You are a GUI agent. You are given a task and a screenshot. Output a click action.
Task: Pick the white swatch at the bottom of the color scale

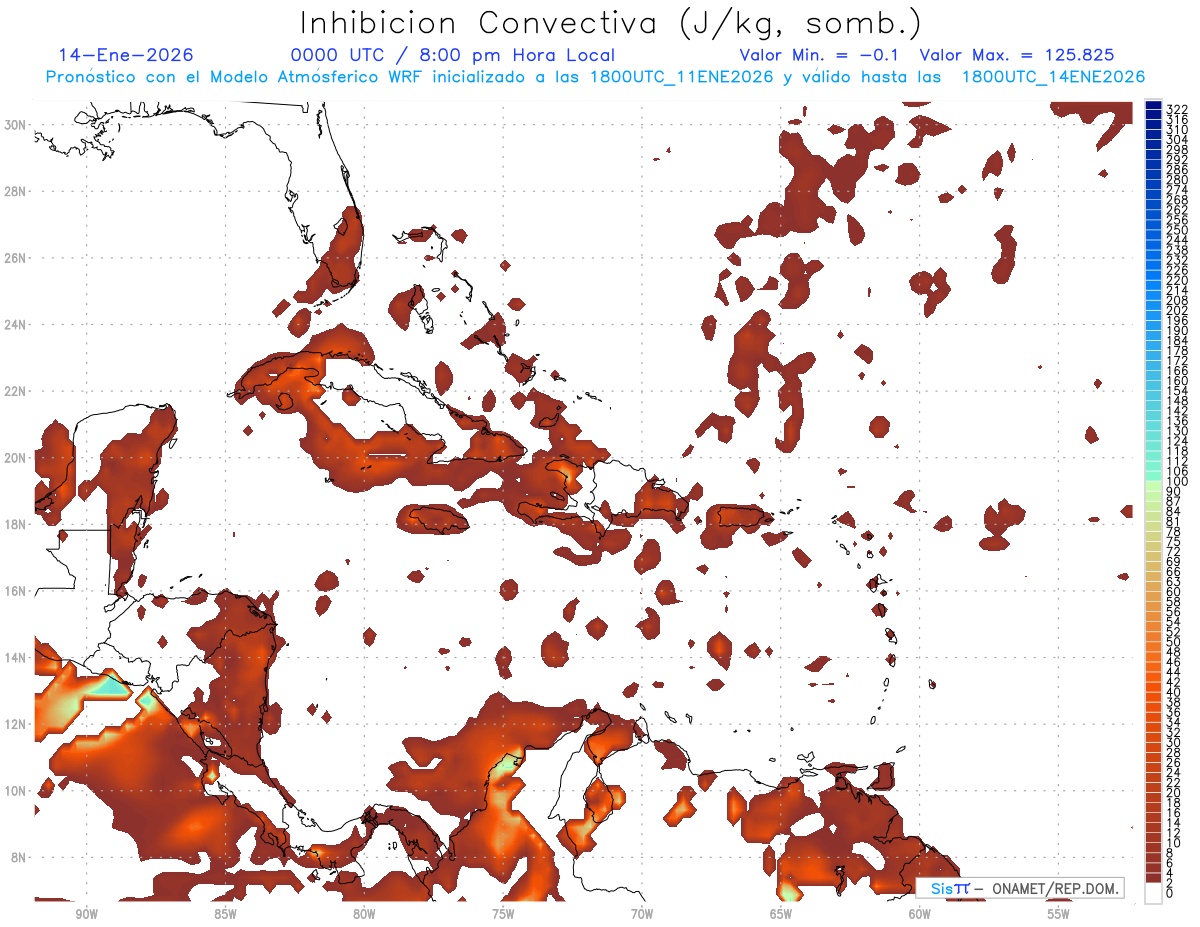[x=1153, y=892]
